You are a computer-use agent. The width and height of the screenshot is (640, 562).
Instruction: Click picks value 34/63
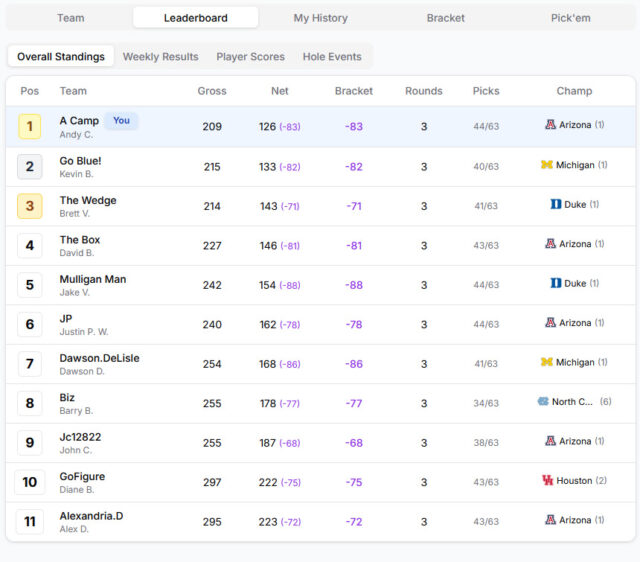[x=486, y=403]
